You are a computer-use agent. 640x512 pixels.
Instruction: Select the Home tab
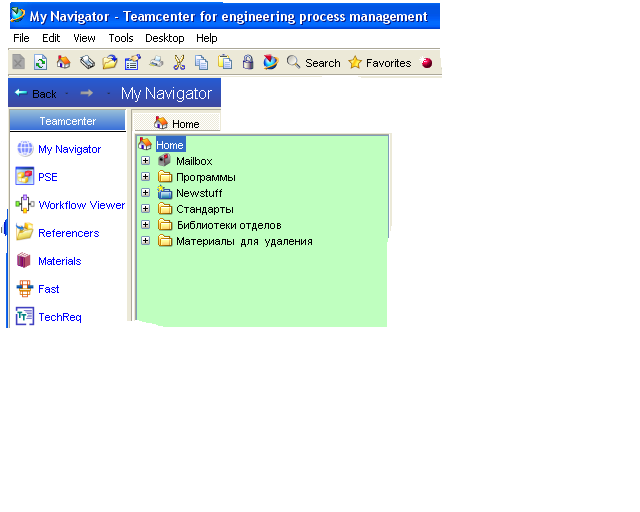[177, 123]
